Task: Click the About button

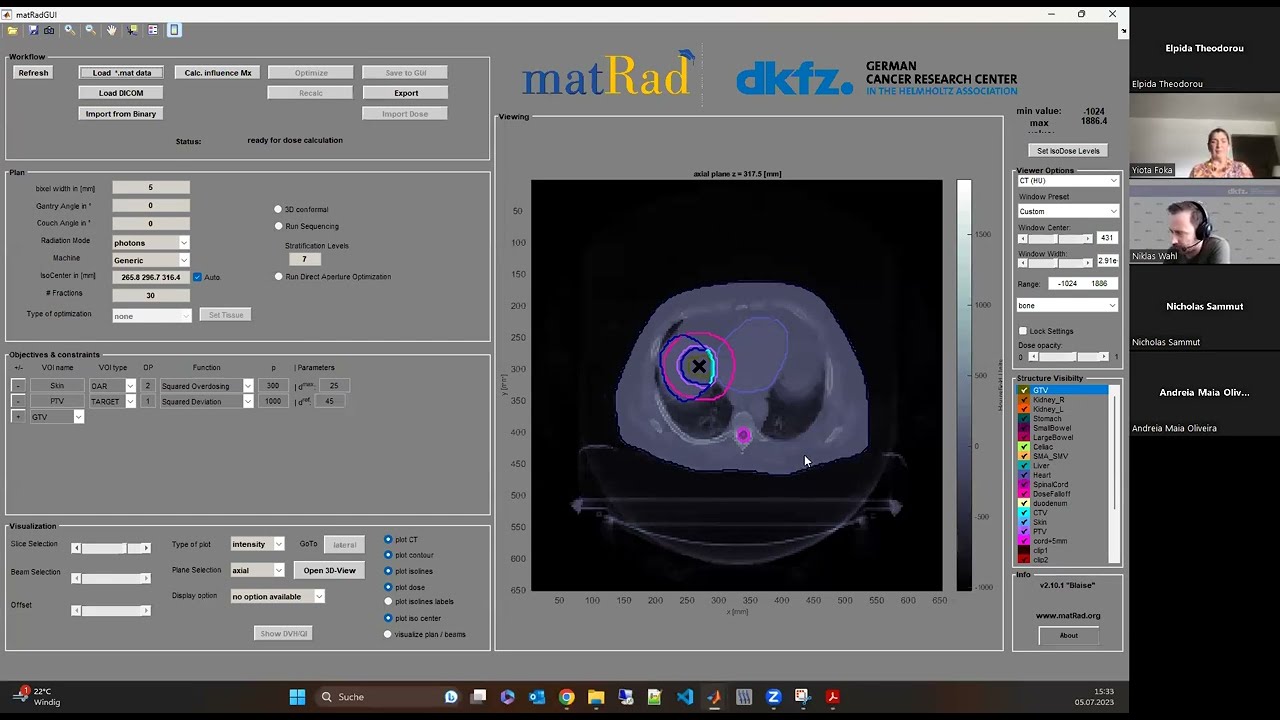Action: (x=1069, y=635)
